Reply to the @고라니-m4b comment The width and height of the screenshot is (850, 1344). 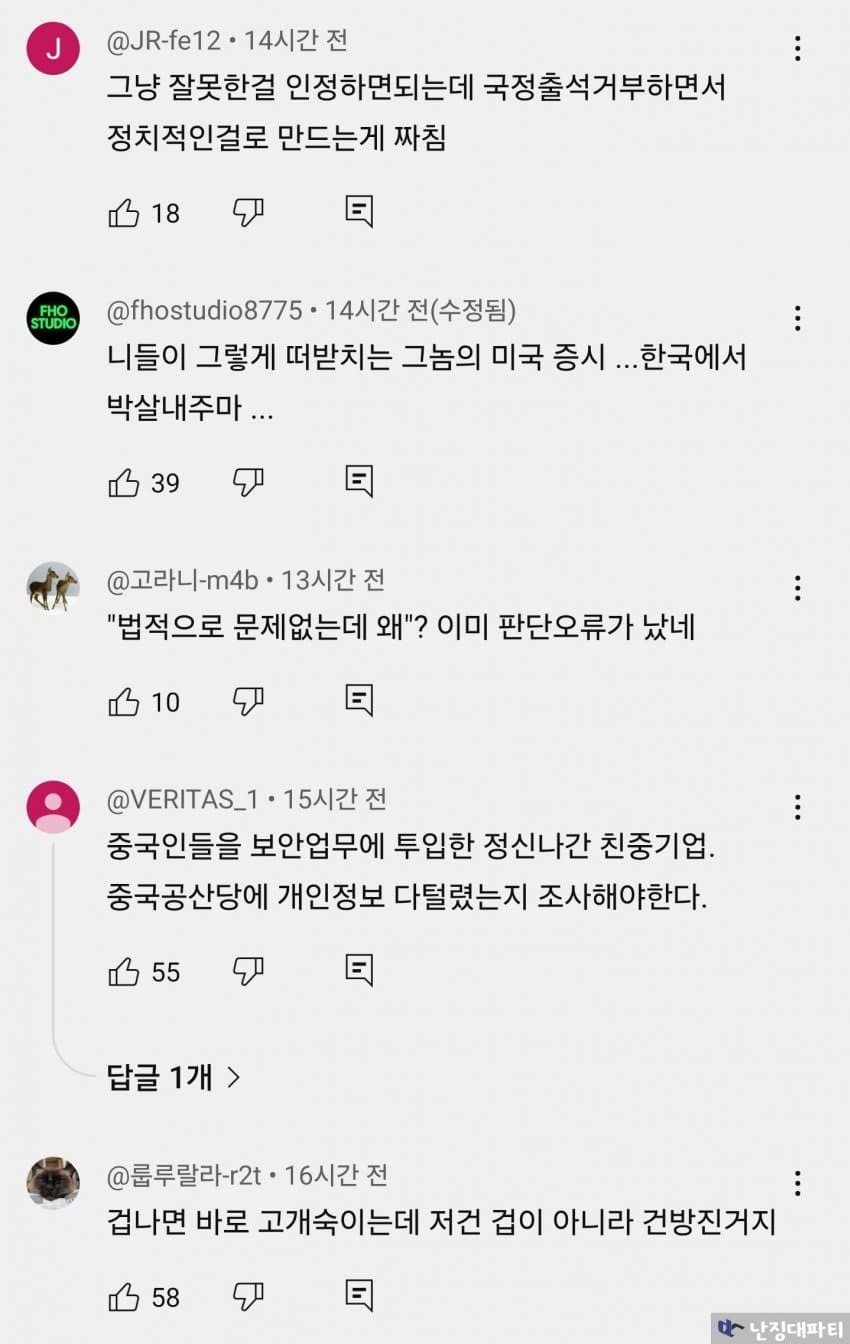[359, 701]
